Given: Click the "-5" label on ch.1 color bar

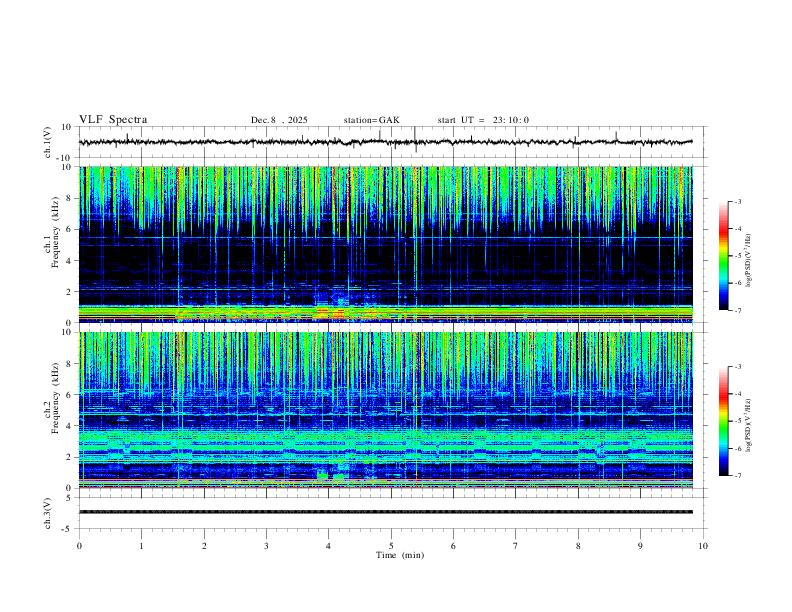Looking at the screenshot, I should tap(737, 256).
